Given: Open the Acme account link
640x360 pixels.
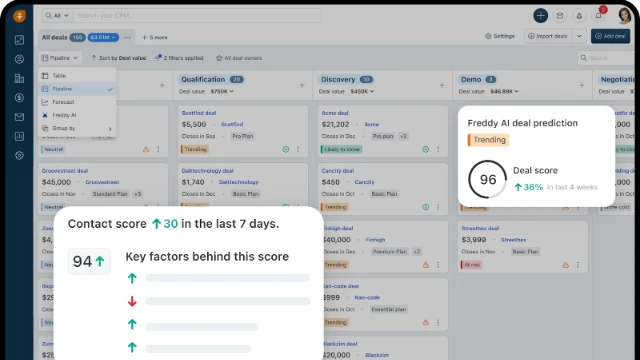Looking at the screenshot, I should (371, 124).
